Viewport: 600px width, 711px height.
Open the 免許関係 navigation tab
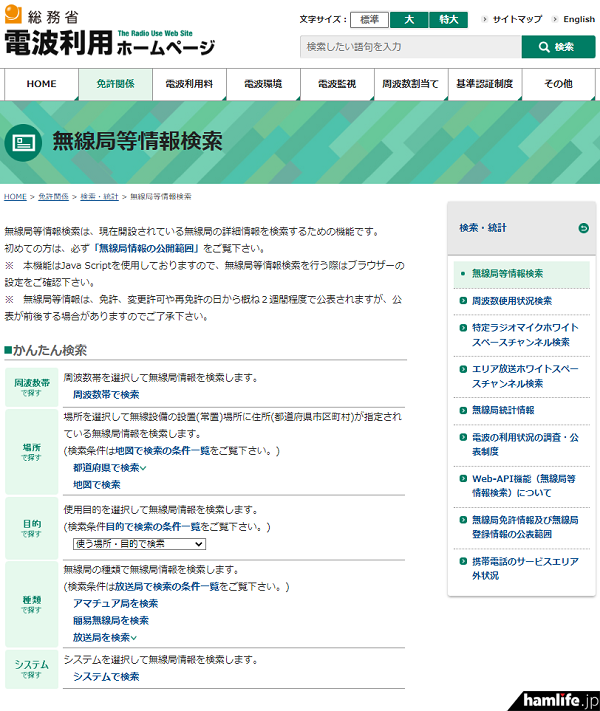coord(116,85)
